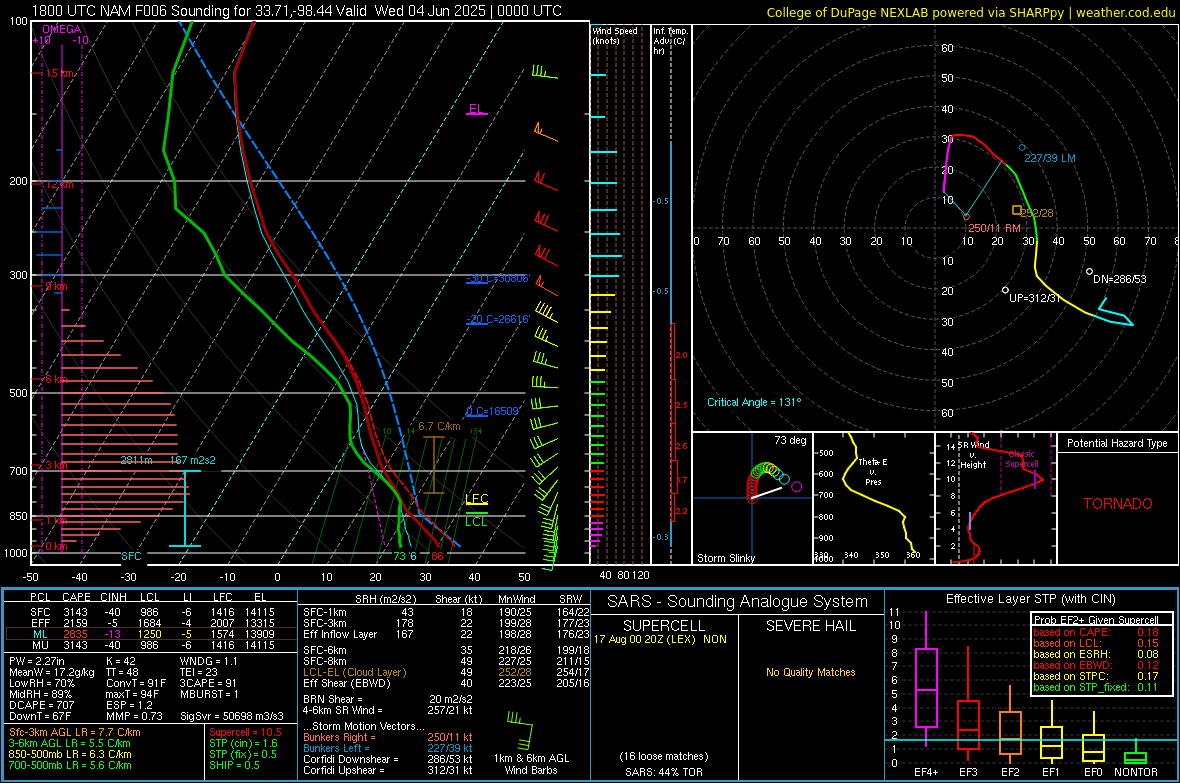Image resolution: width=1180 pixels, height=783 pixels.
Task: Click the -30 C=30806' height label
Action: 497,279
